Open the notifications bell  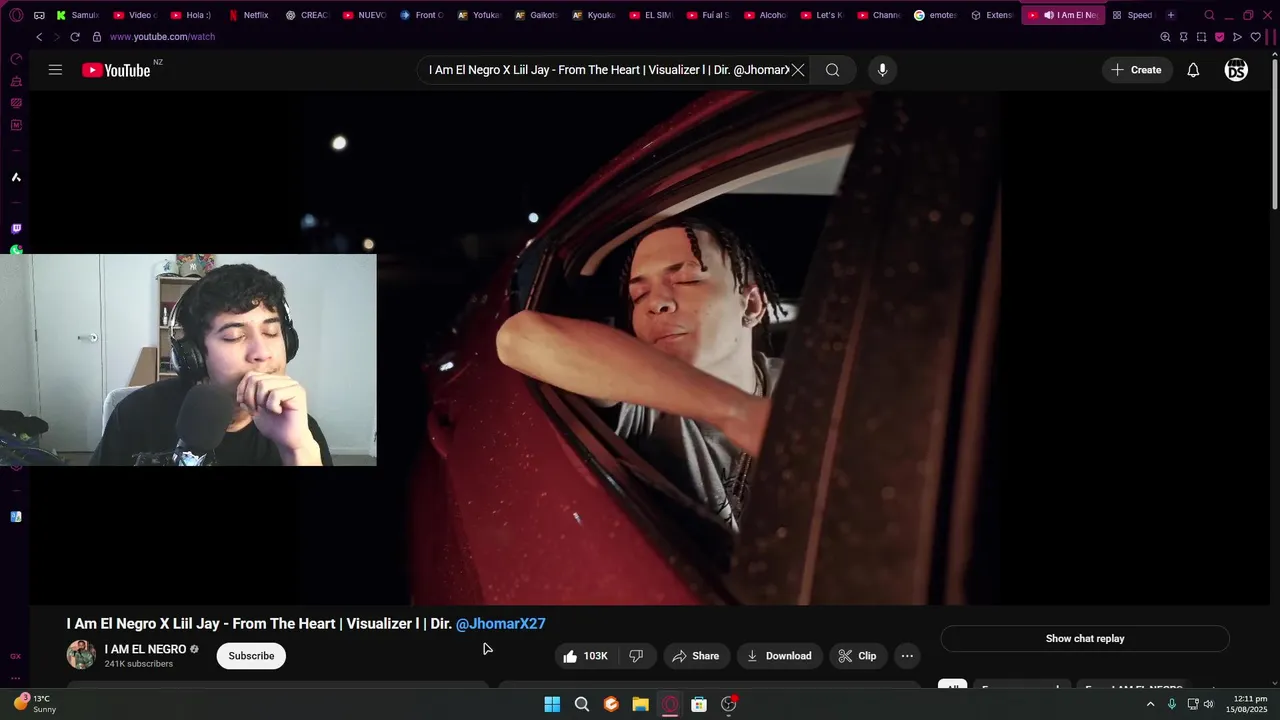coord(1193,70)
